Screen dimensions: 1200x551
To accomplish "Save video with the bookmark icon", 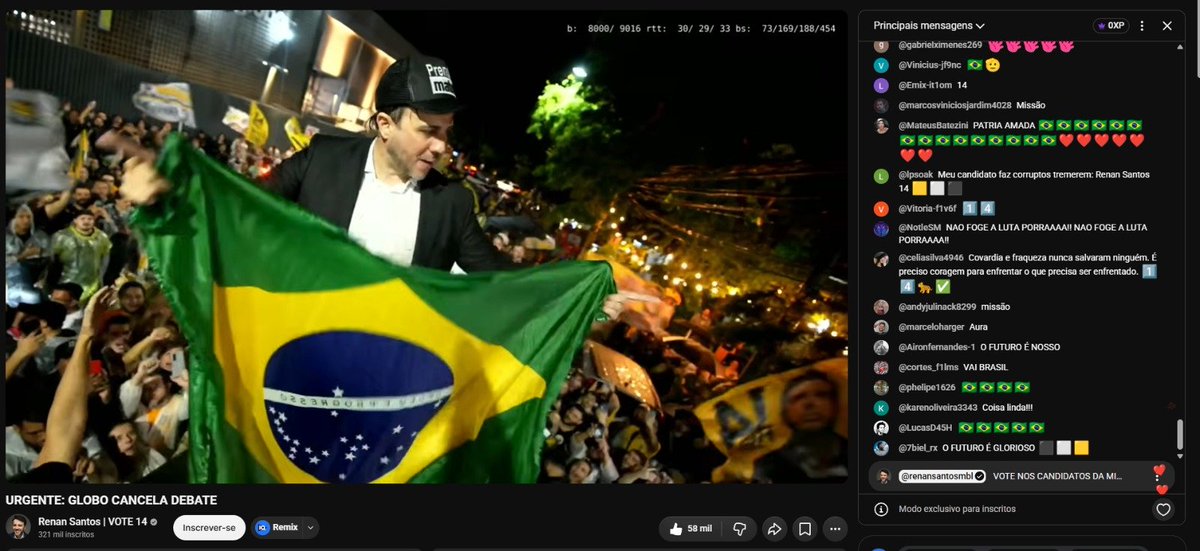I will pyautogui.click(x=805, y=528).
